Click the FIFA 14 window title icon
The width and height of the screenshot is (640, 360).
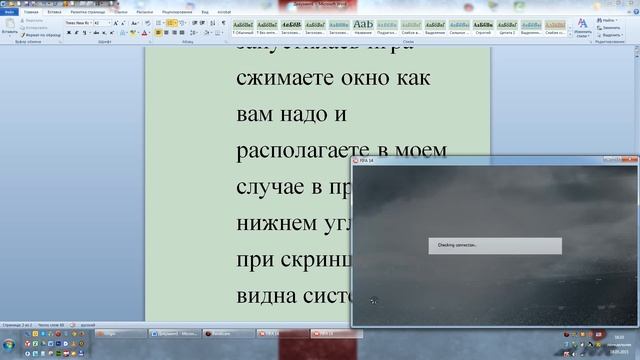tap(356, 160)
